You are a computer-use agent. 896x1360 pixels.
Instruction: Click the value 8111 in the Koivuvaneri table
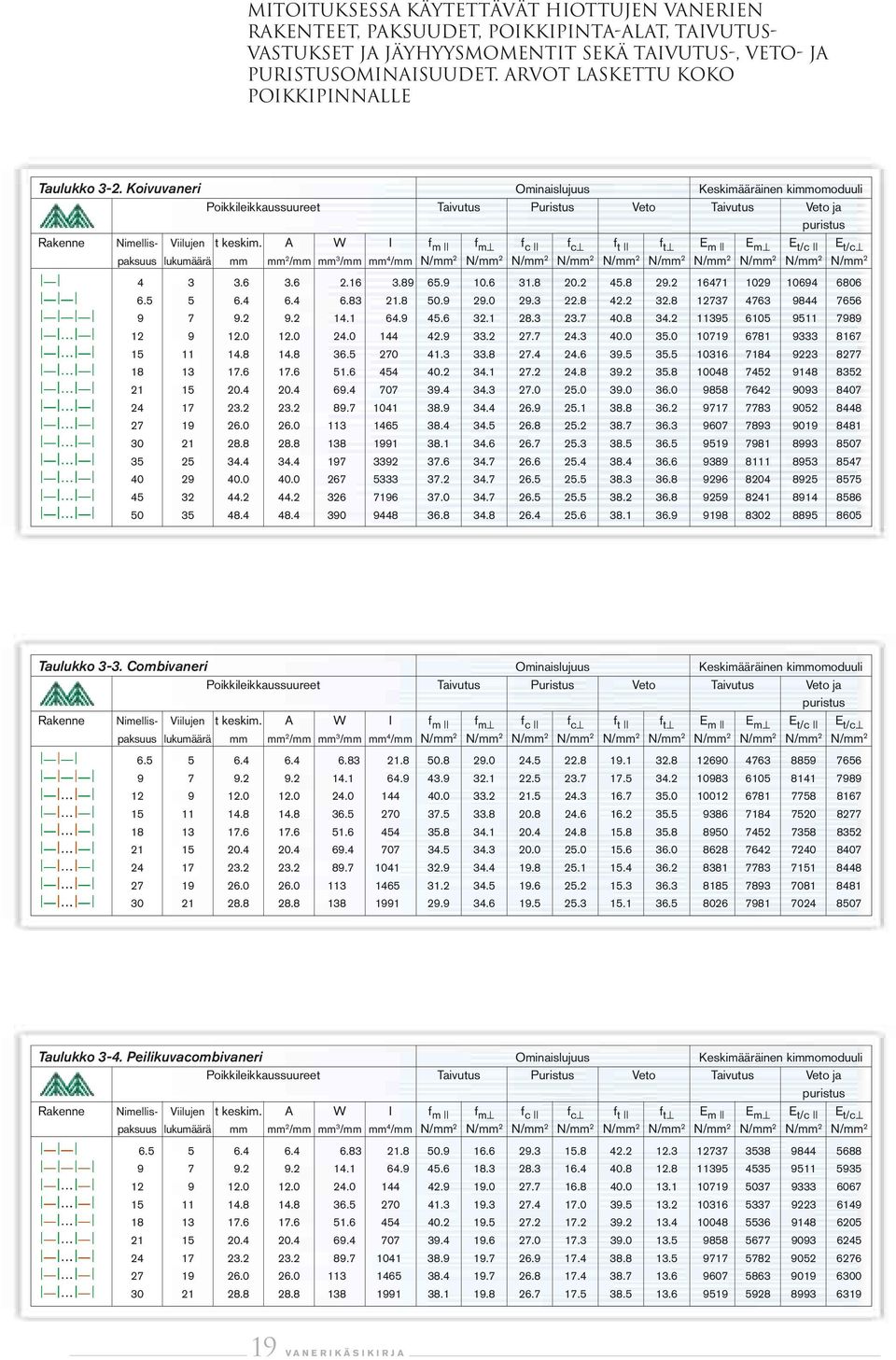tap(757, 461)
